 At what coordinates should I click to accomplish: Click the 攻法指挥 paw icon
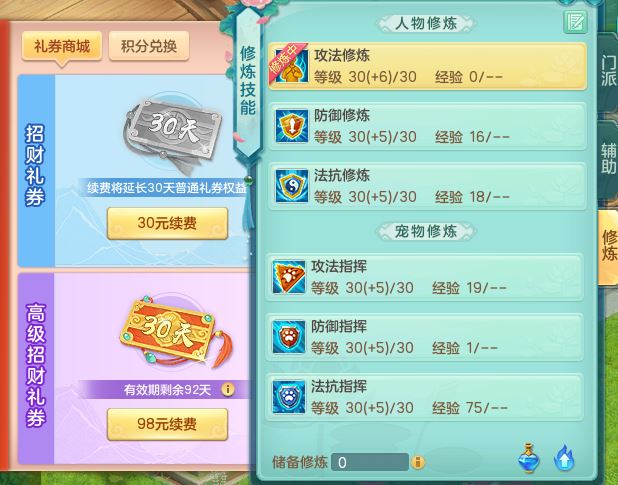click(x=289, y=277)
